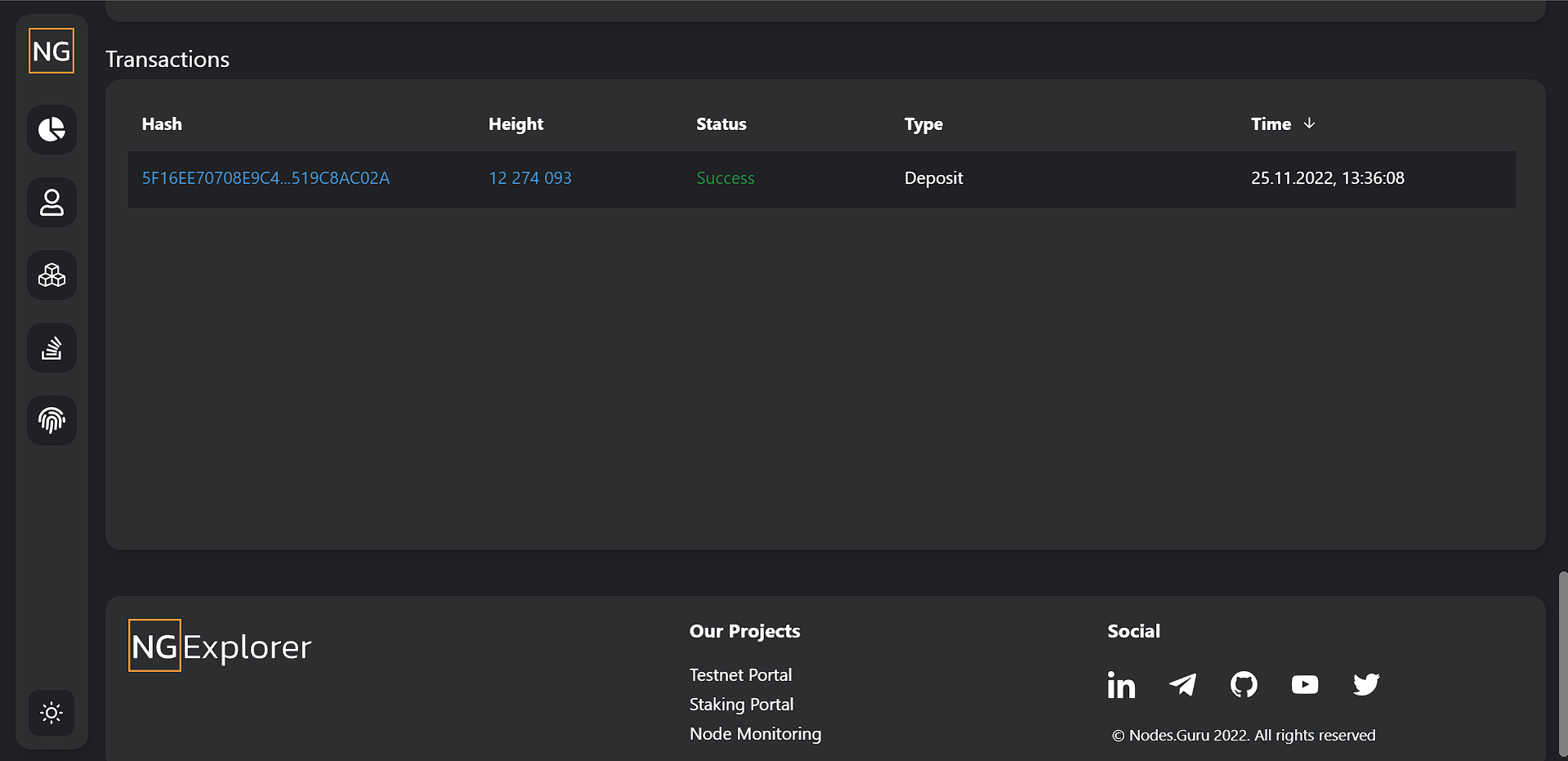Screen dimensions: 1568x761
Task: Open the dashboard pie chart icon
Action: pos(51,129)
